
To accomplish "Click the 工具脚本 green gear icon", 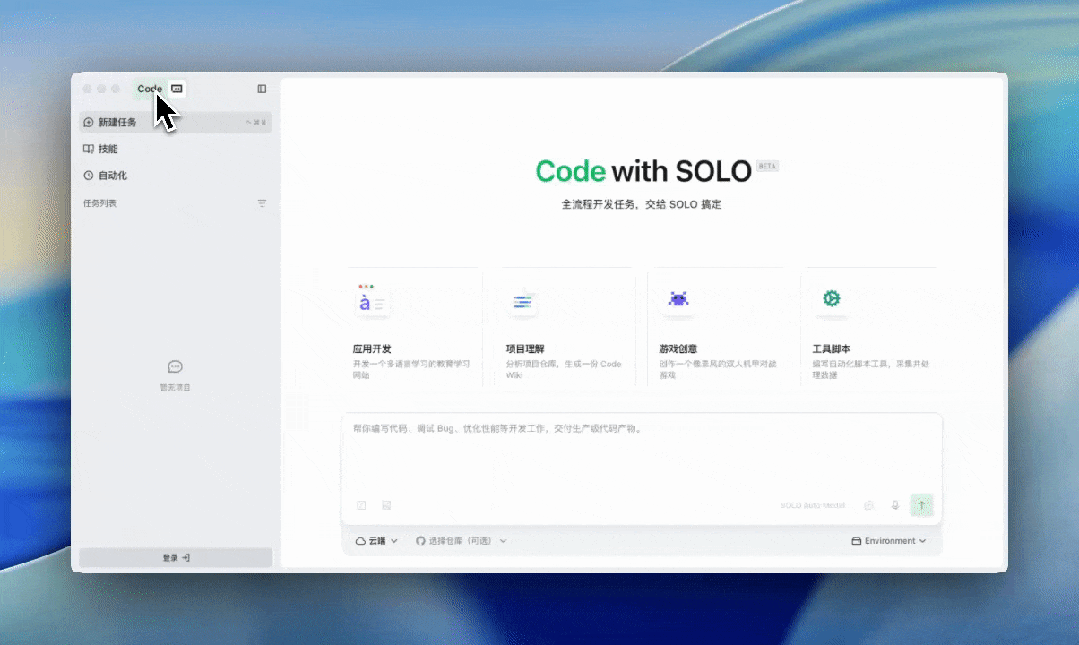I will (x=831, y=299).
